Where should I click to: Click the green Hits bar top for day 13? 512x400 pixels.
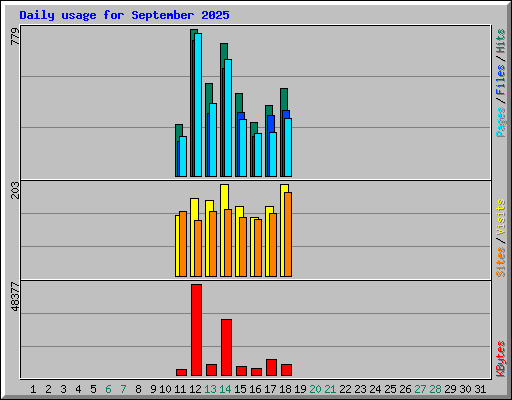click(209, 93)
